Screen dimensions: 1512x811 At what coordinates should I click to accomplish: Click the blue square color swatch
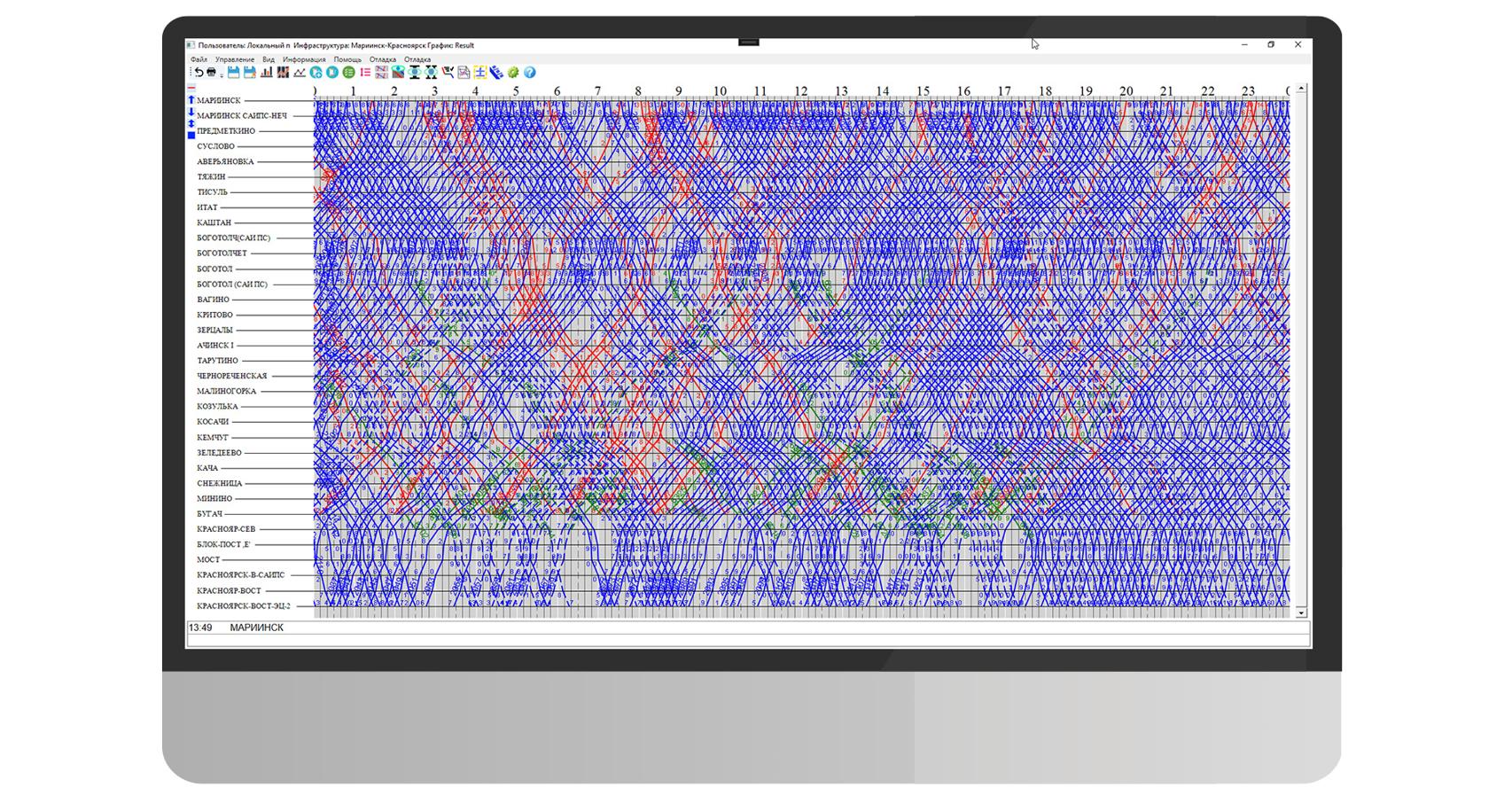tap(191, 136)
